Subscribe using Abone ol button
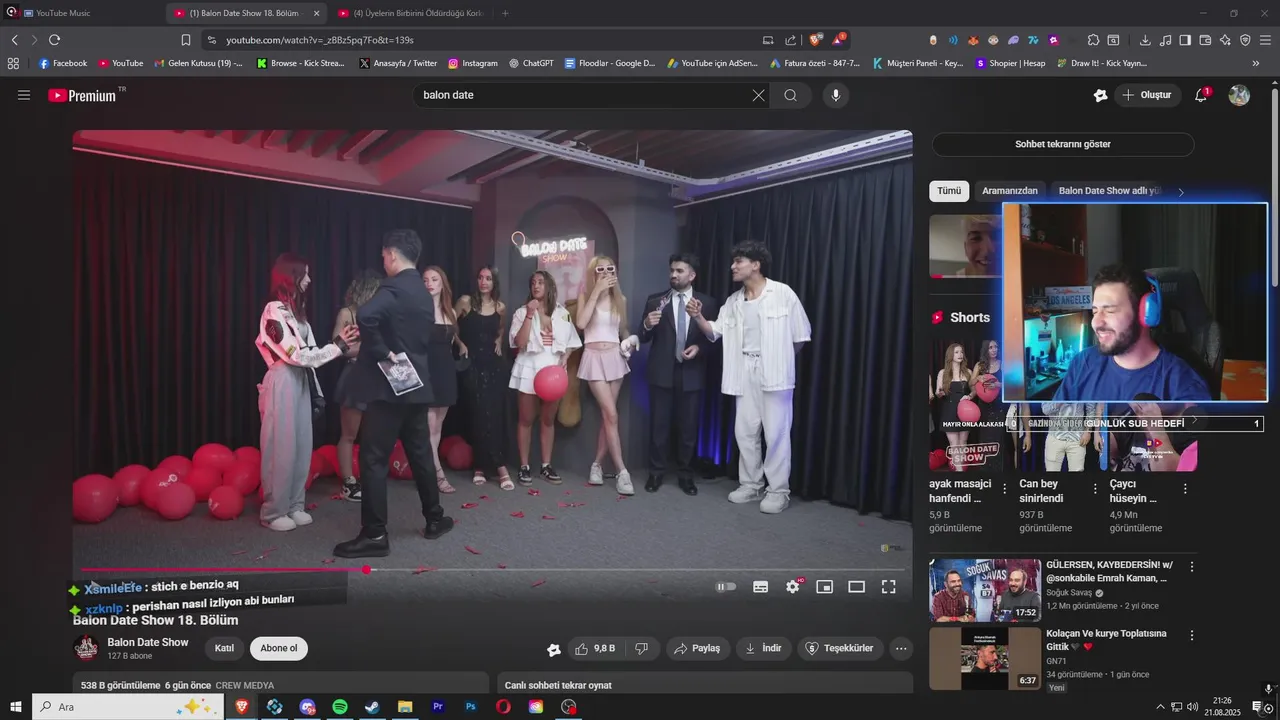Image resolution: width=1280 pixels, height=720 pixels. coord(279,648)
